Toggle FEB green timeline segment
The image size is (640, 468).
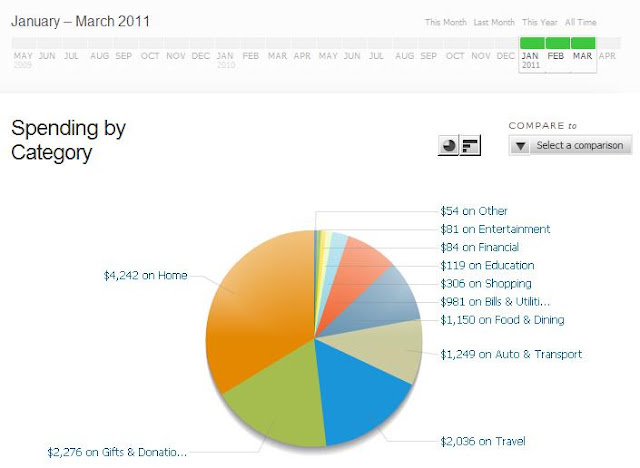tap(558, 43)
